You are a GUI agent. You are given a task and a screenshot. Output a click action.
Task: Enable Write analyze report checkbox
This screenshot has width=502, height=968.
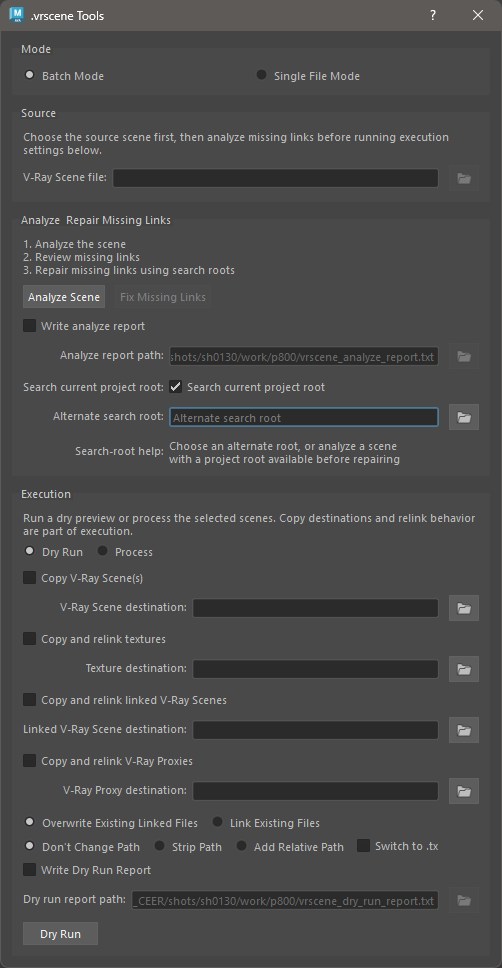coord(30,325)
